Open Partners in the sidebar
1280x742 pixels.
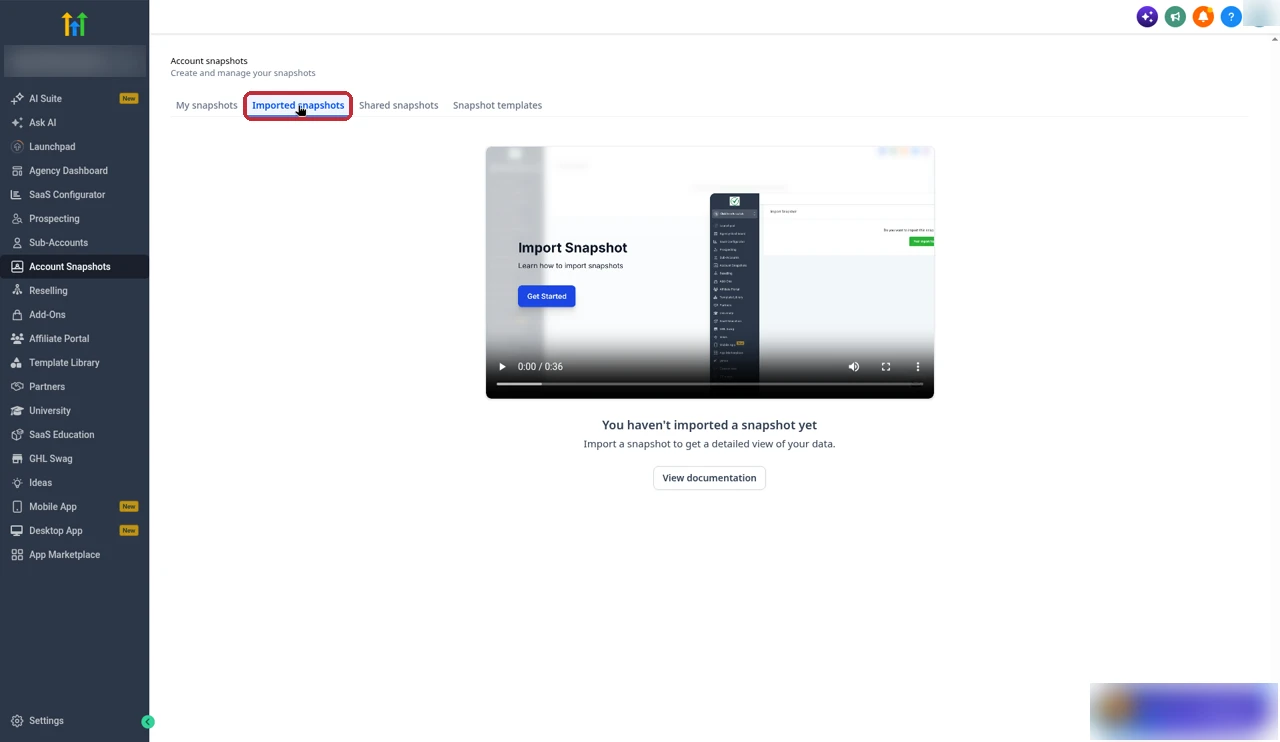[x=74, y=387]
